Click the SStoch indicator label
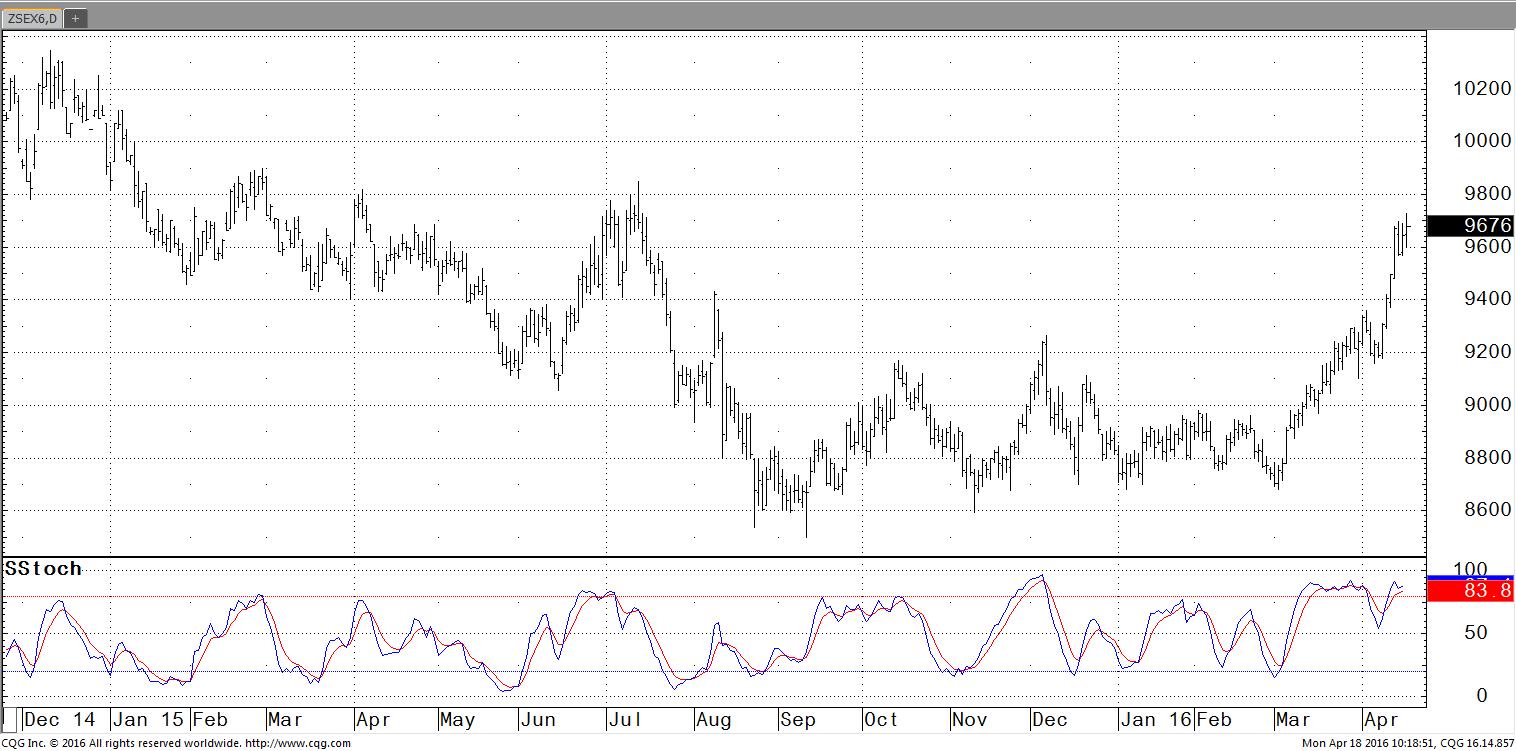 click(43, 569)
